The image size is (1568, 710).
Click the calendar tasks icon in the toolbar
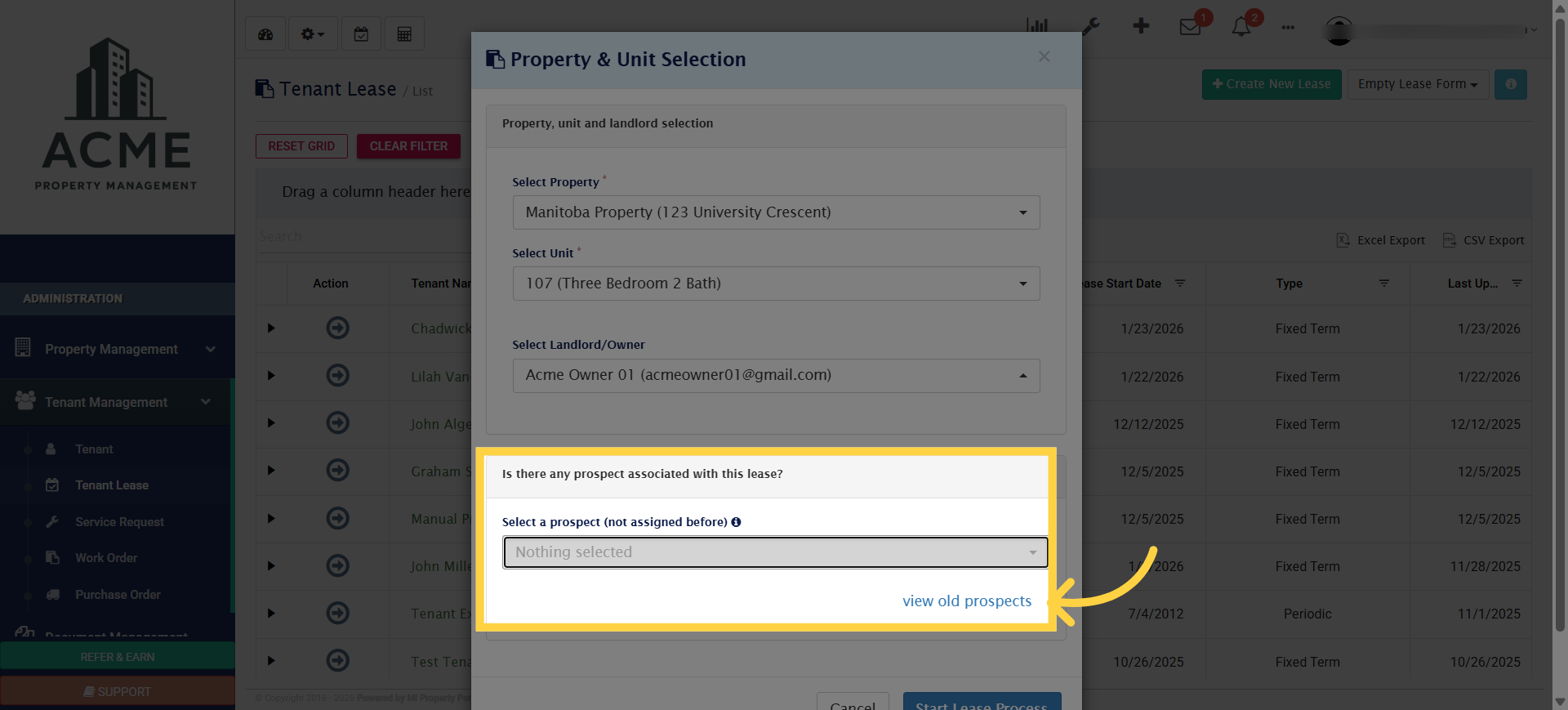(x=361, y=33)
